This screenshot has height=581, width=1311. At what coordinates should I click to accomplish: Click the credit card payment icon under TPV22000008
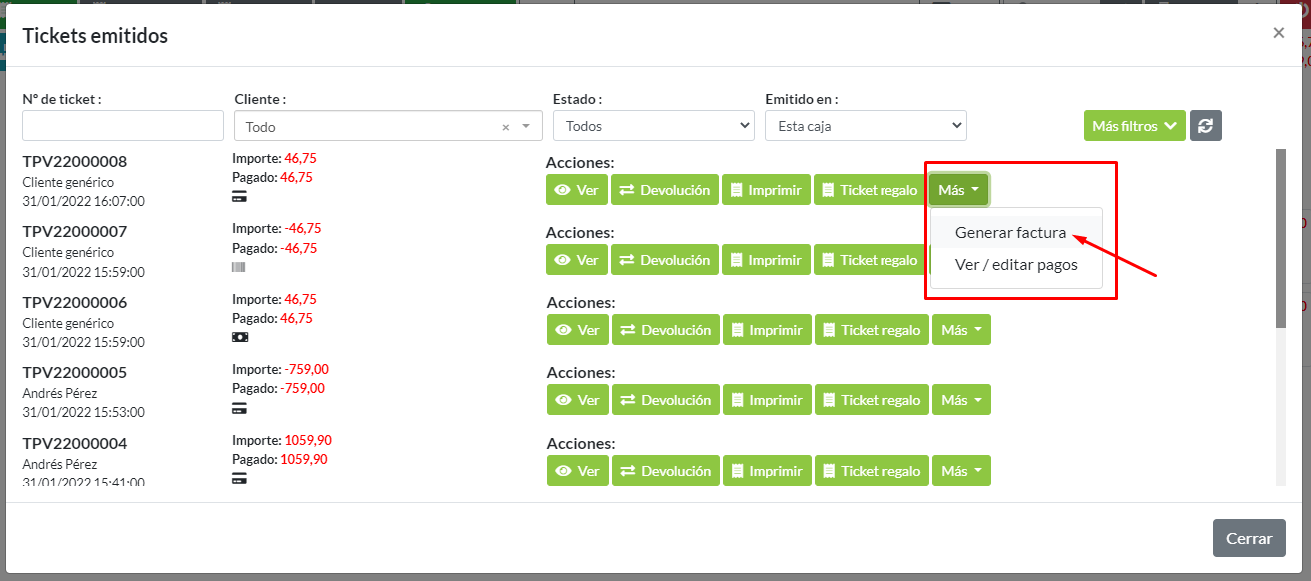239,197
